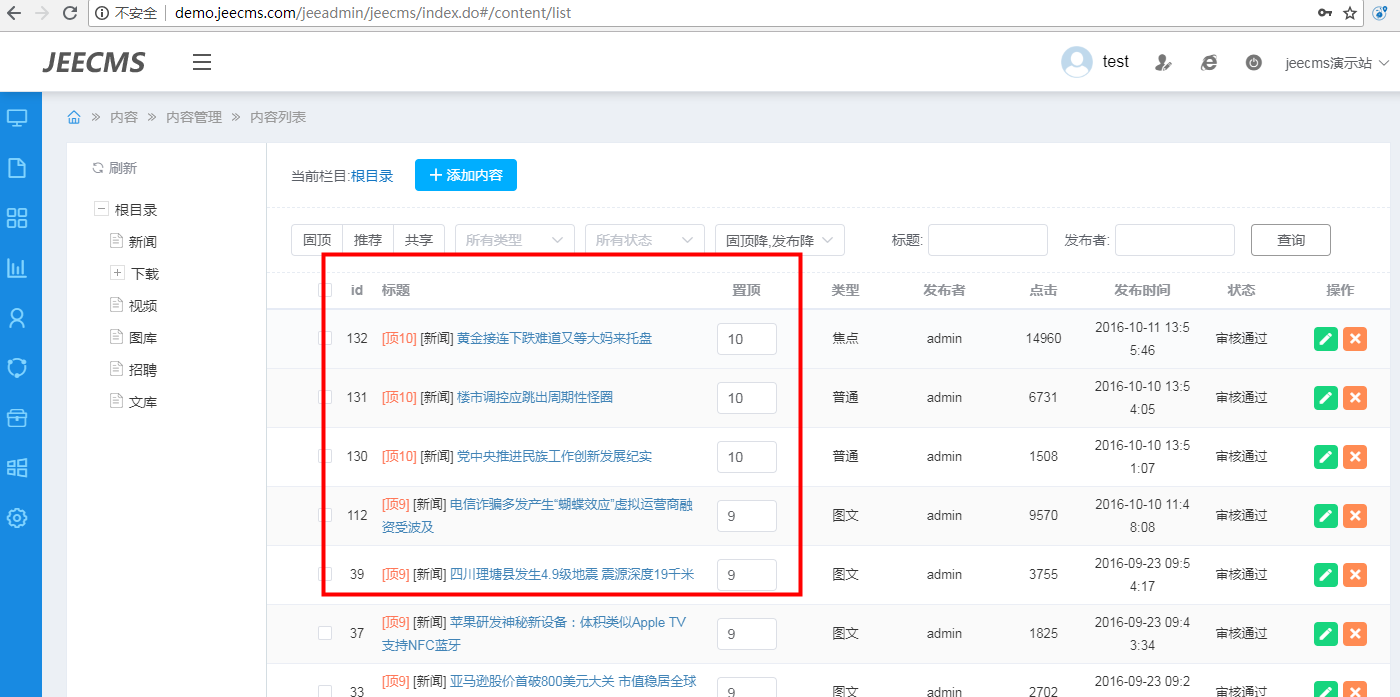
Task: Select 新闻 in the category tree
Action: pos(142,242)
